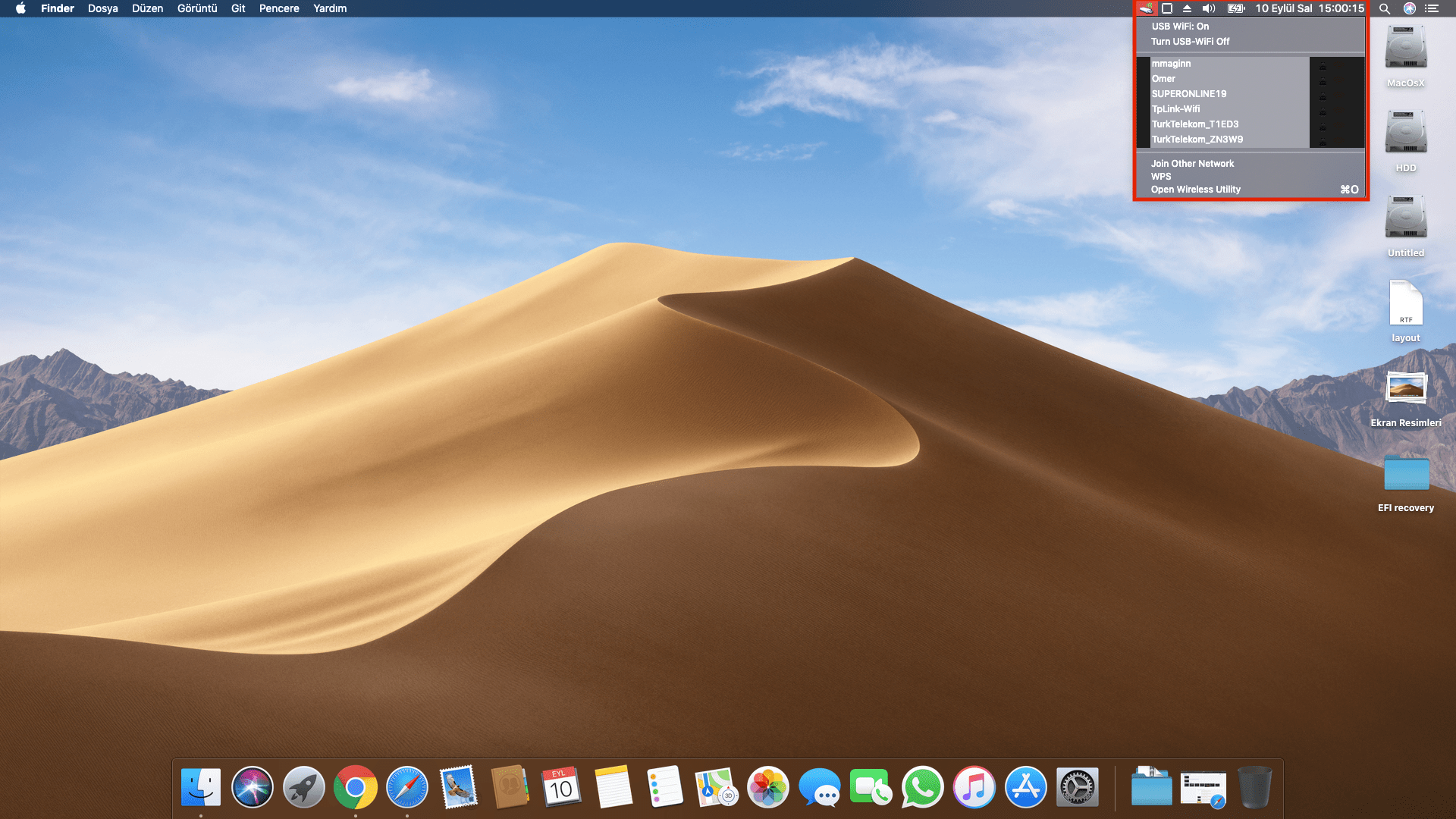Open Launchpad rocket icon in Dock

coord(303,787)
